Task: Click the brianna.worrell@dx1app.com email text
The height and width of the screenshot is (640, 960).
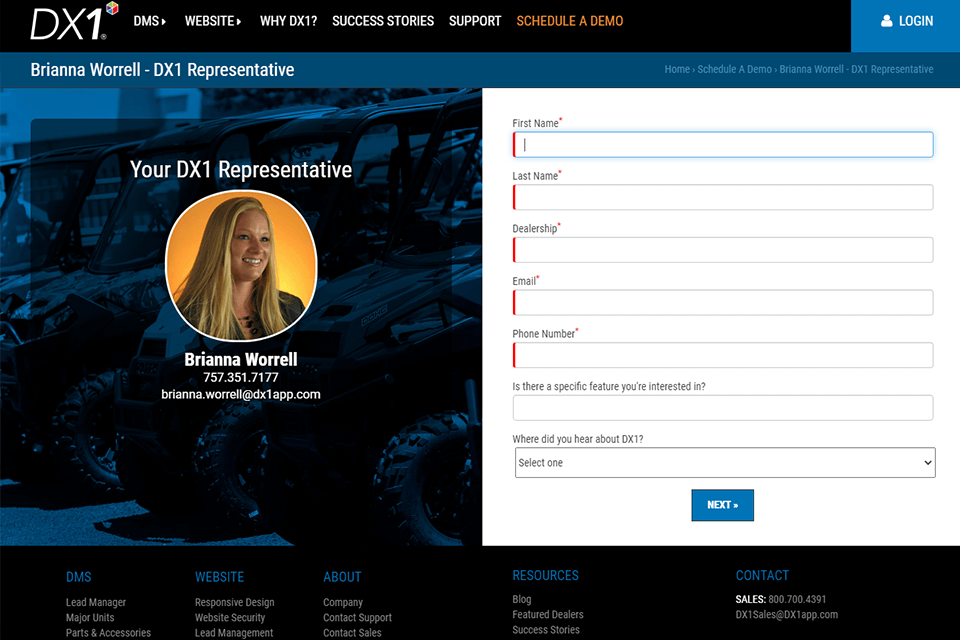Action: pyautogui.click(x=241, y=394)
